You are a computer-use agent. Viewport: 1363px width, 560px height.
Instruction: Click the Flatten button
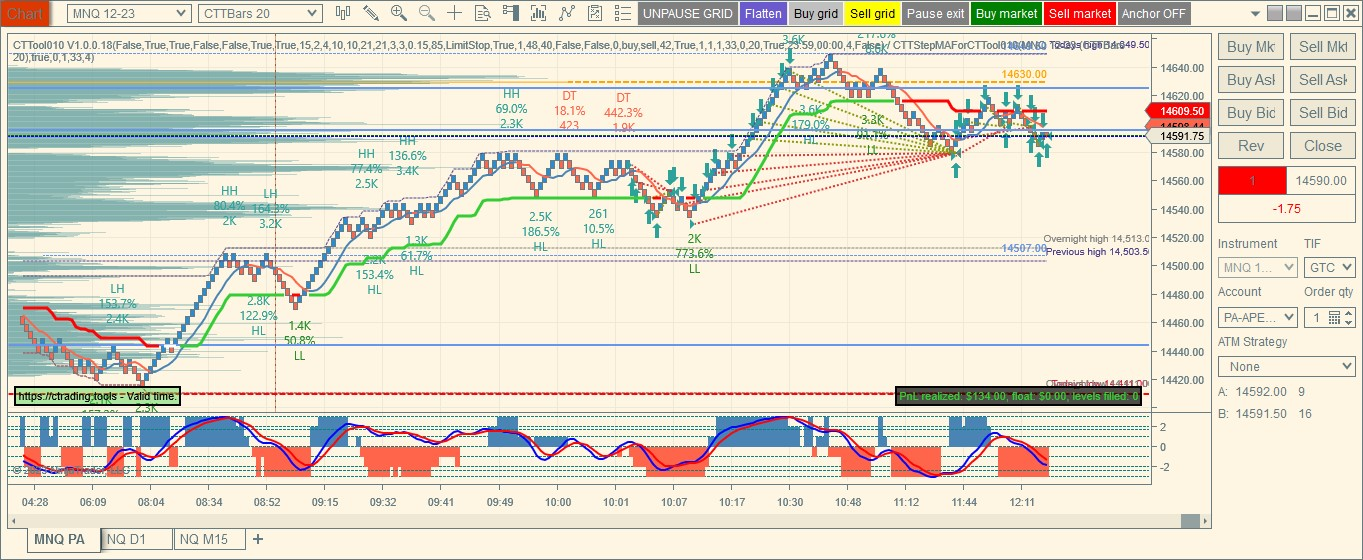[x=763, y=14]
